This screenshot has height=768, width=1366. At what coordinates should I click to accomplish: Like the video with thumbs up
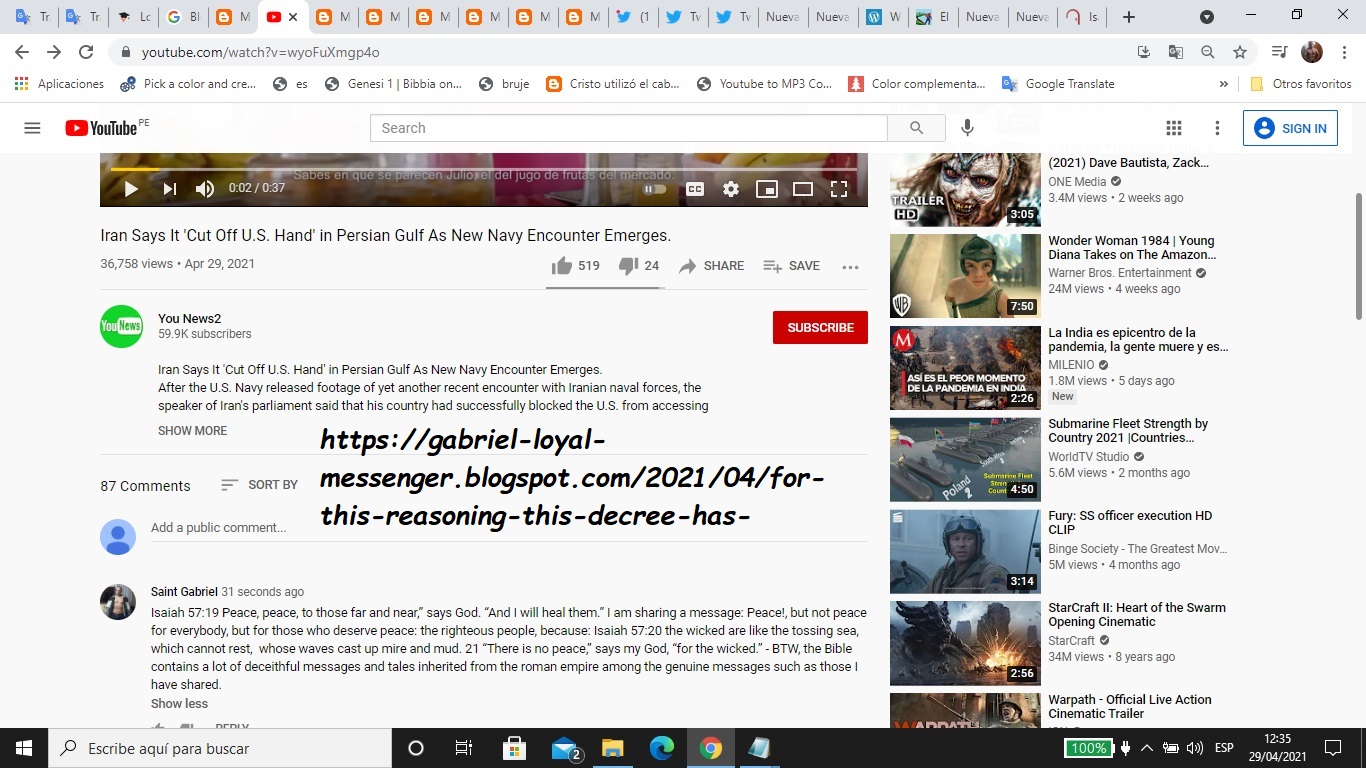pos(562,266)
